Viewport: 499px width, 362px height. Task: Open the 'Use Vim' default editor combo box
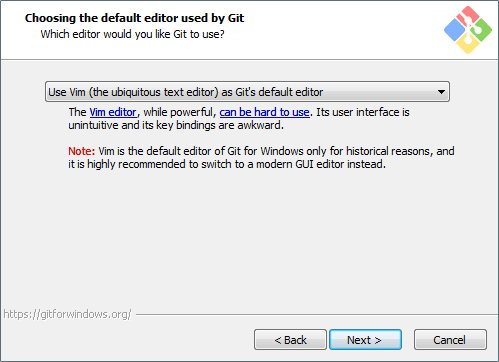pos(247,92)
